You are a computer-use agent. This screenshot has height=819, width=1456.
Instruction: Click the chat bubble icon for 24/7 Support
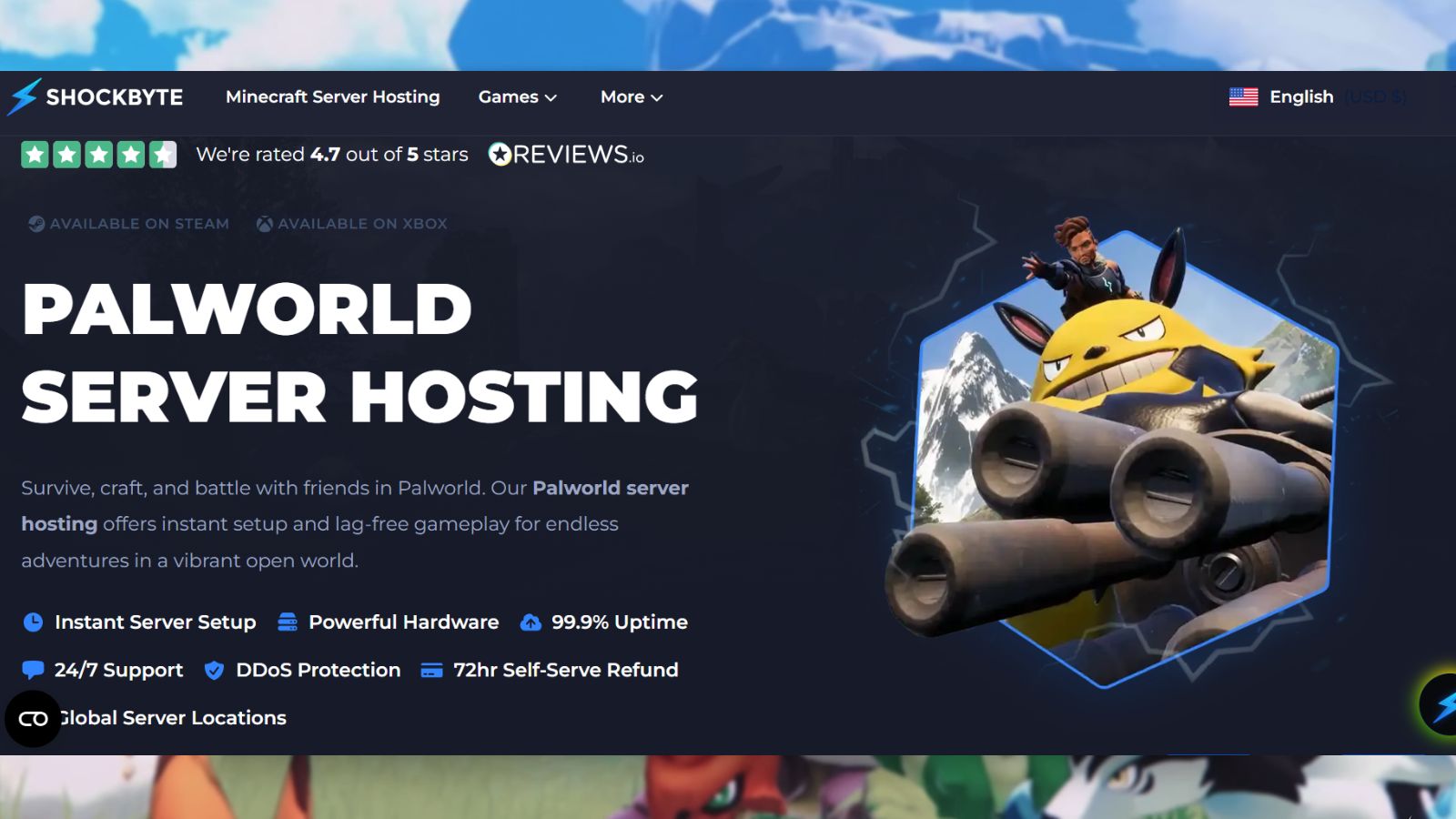pyautogui.click(x=32, y=670)
